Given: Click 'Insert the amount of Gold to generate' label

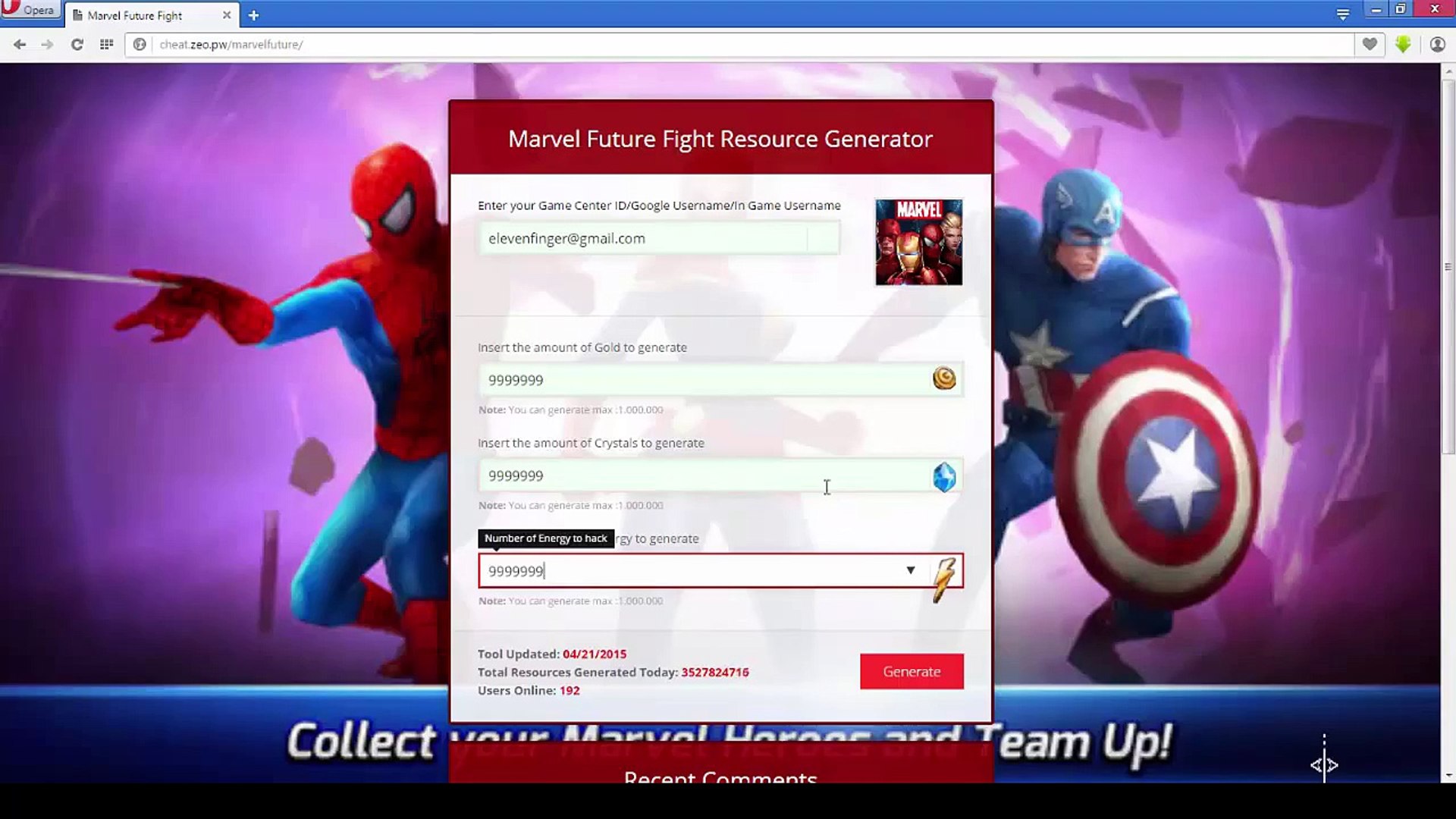Looking at the screenshot, I should tap(582, 347).
